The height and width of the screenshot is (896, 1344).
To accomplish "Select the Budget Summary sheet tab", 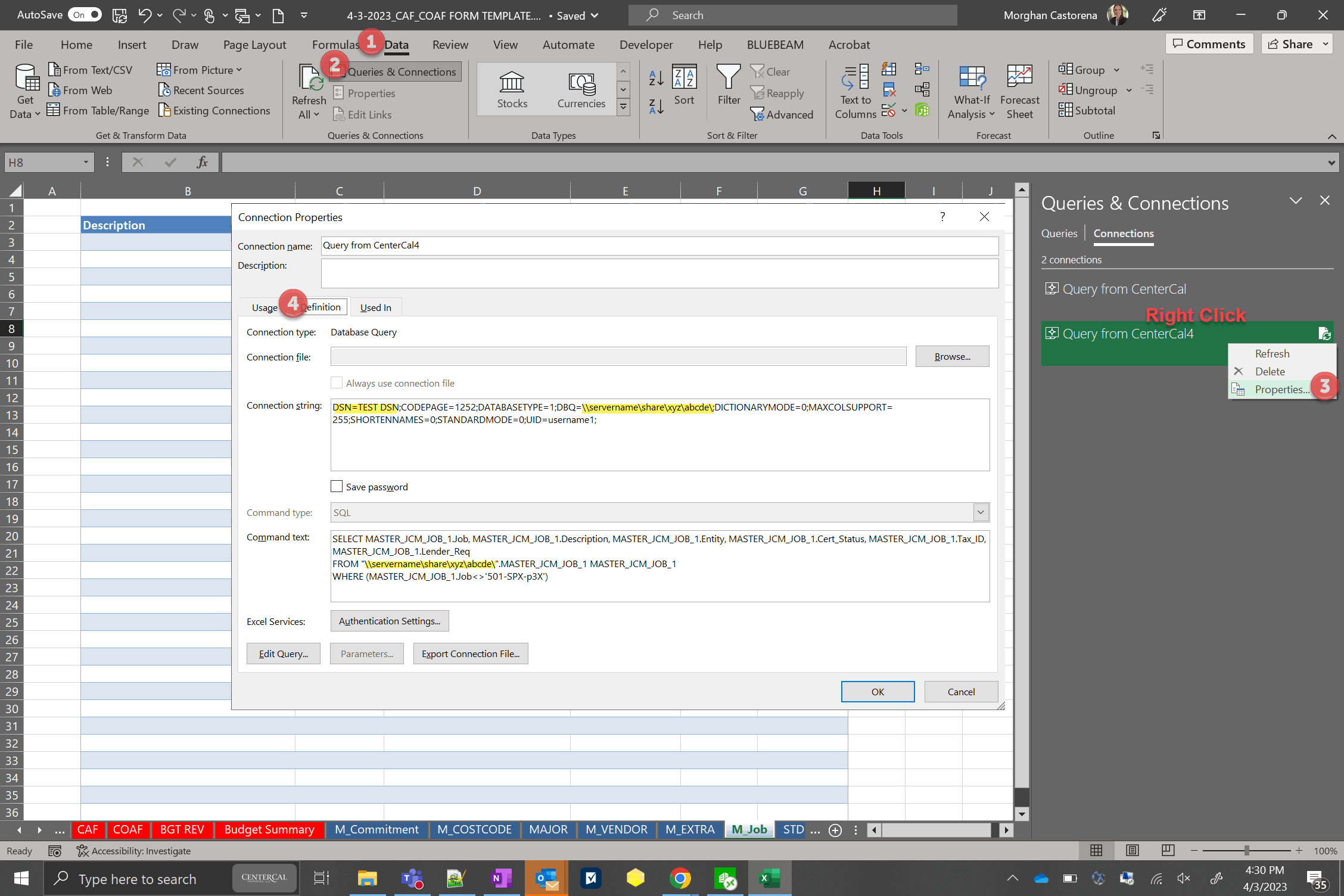I will click(269, 829).
